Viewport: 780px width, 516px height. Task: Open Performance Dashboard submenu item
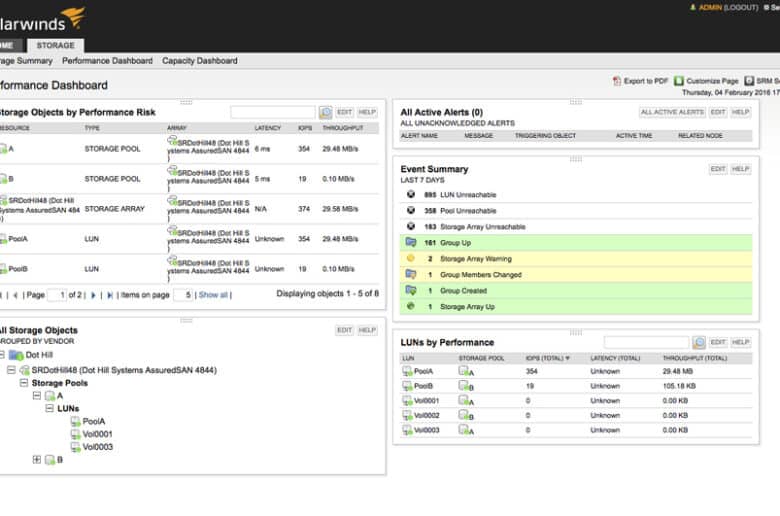tap(107, 61)
